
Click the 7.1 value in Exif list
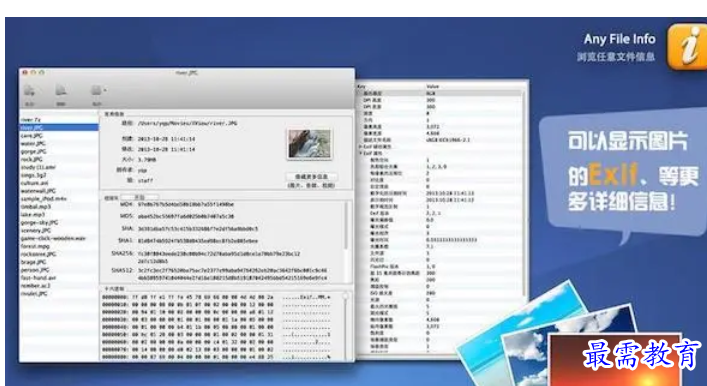430,247
